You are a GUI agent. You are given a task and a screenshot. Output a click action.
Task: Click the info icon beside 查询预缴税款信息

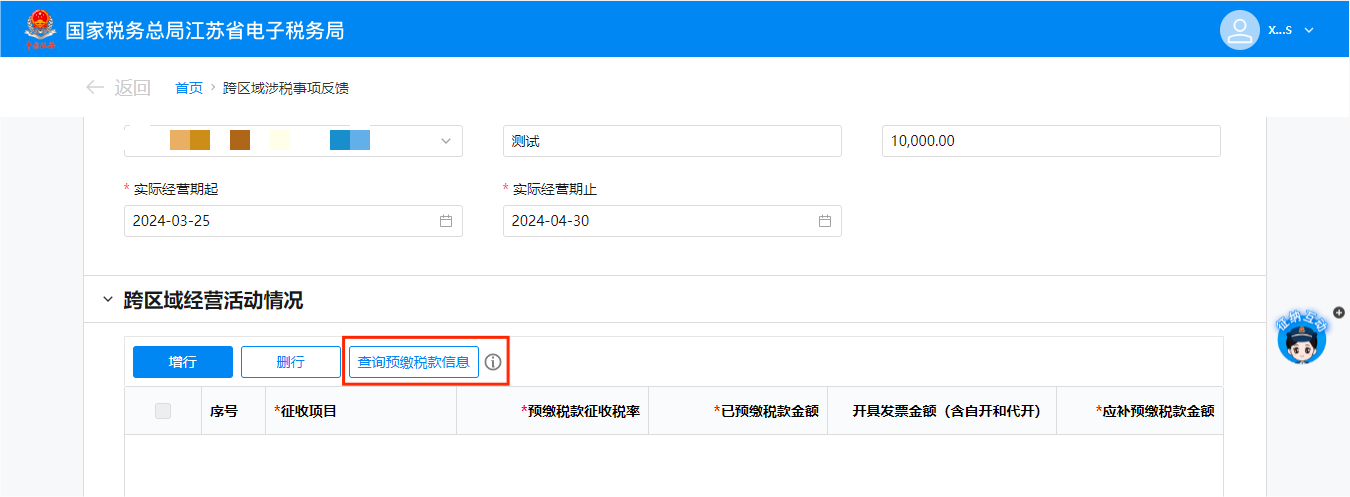[x=493, y=362]
